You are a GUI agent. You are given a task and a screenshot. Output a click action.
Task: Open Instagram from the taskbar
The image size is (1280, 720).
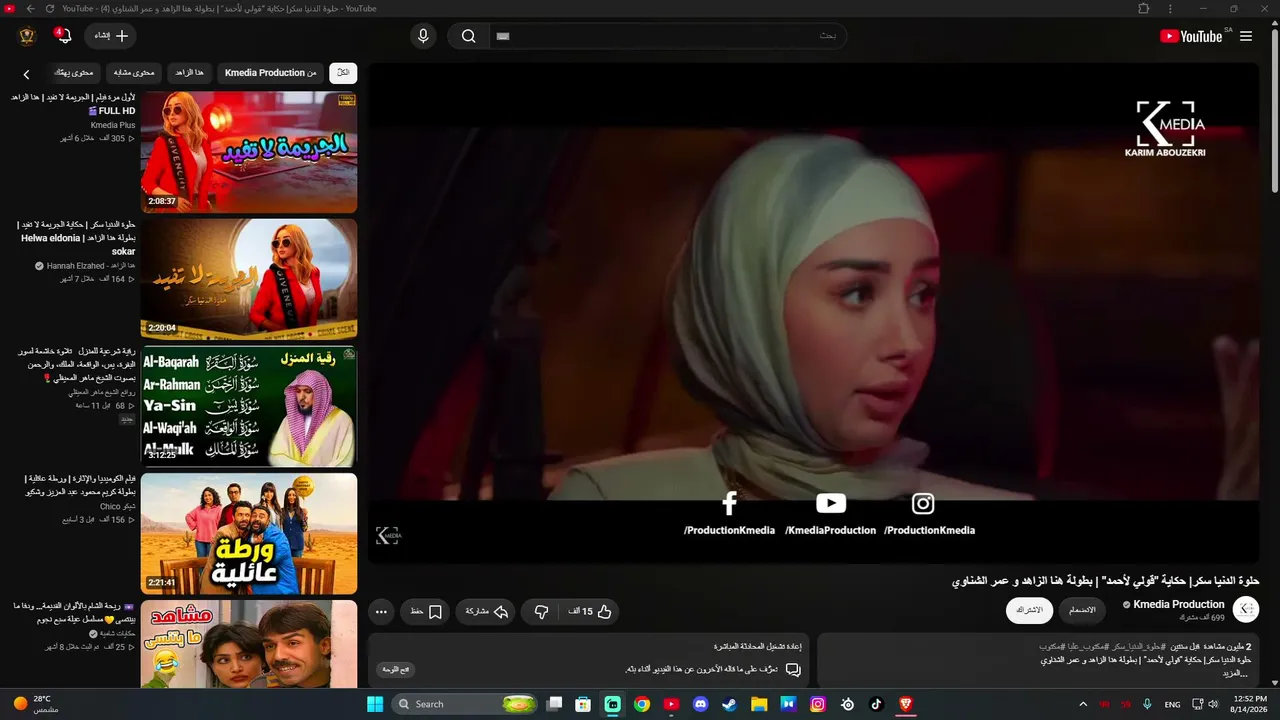[818, 704]
